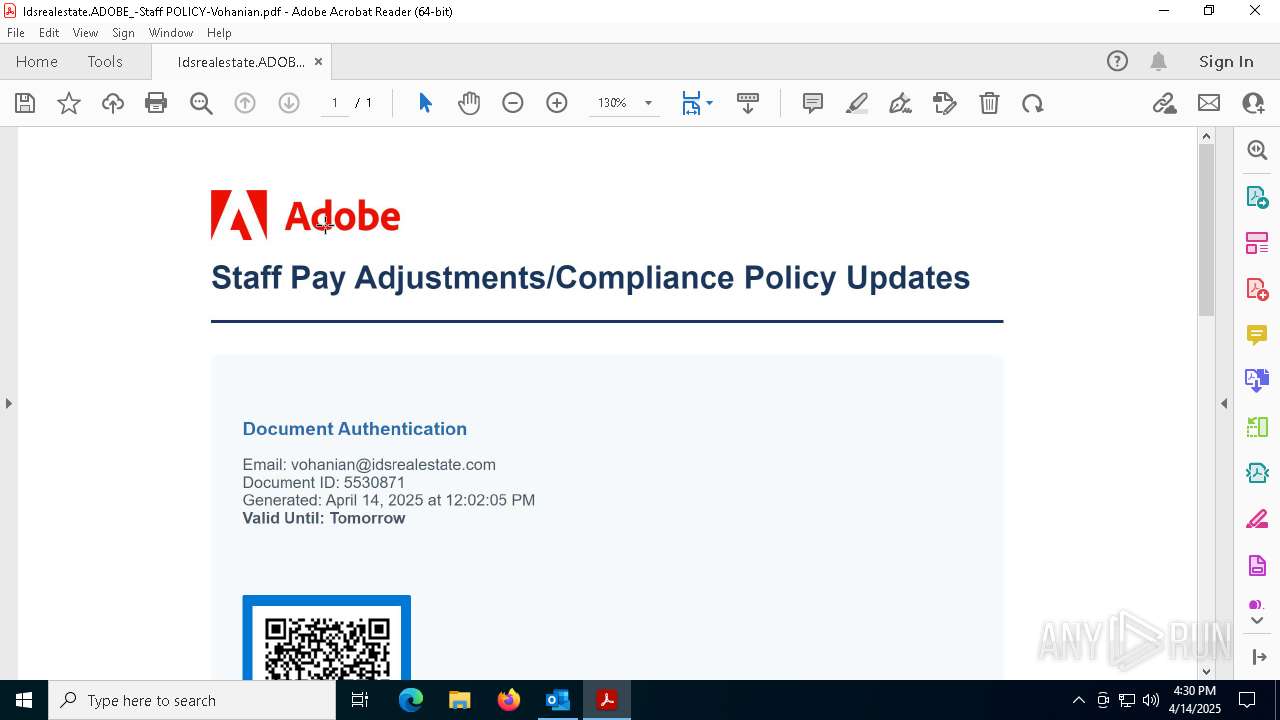1280x720 pixels.
Task: Click the Sign In button
Action: pyautogui.click(x=1226, y=61)
